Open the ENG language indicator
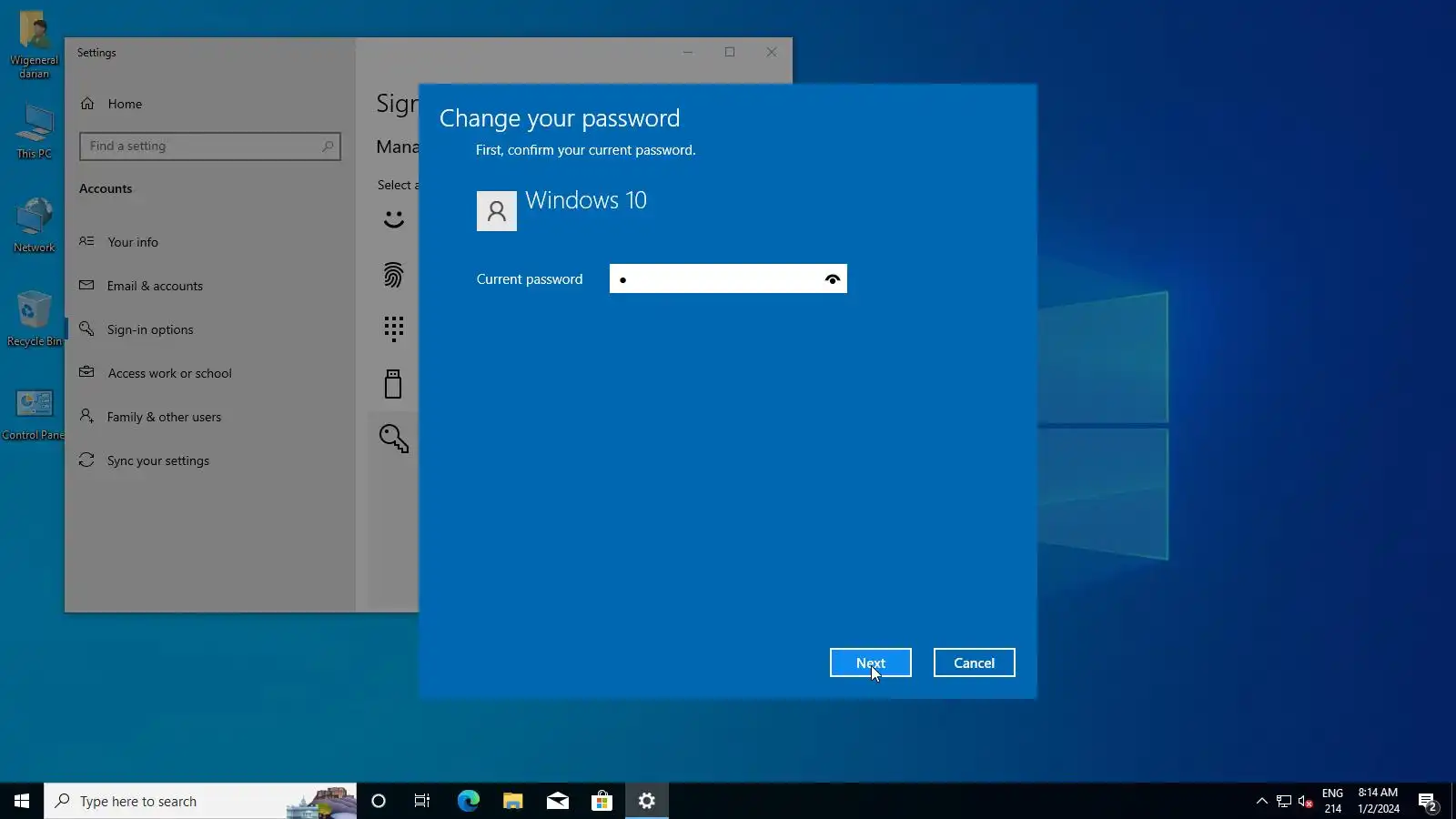The height and width of the screenshot is (819, 1456). pos(1332,801)
